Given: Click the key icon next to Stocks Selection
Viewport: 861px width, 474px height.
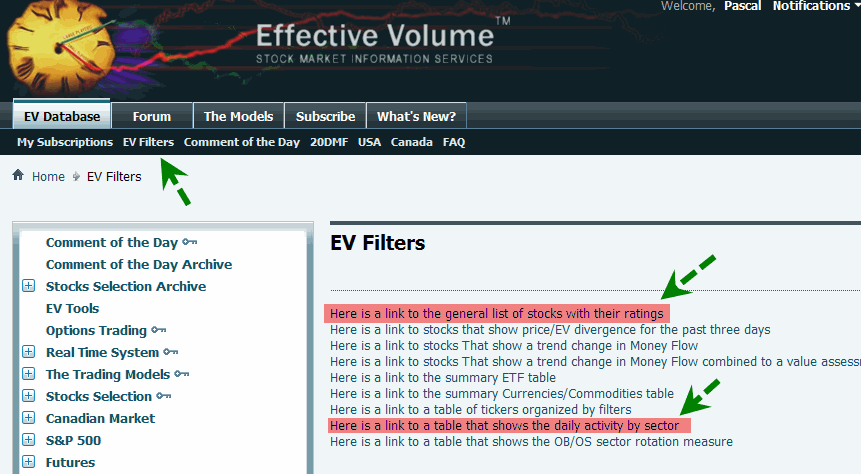Looking at the screenshot, I should [164, 395].
